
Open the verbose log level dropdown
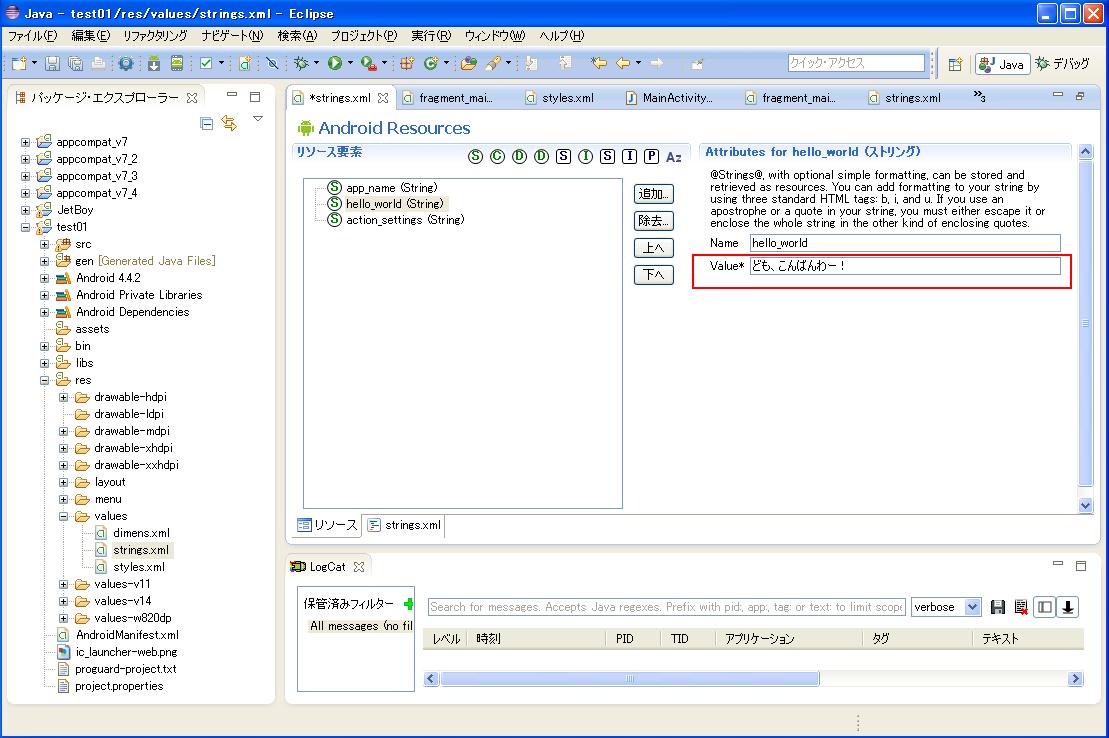tap(972, 607)
